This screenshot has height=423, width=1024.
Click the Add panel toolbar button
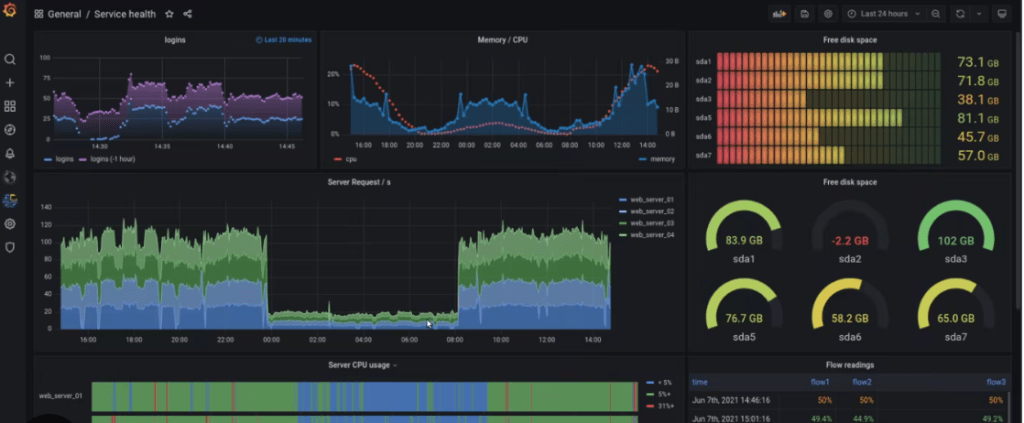[779, 14]
